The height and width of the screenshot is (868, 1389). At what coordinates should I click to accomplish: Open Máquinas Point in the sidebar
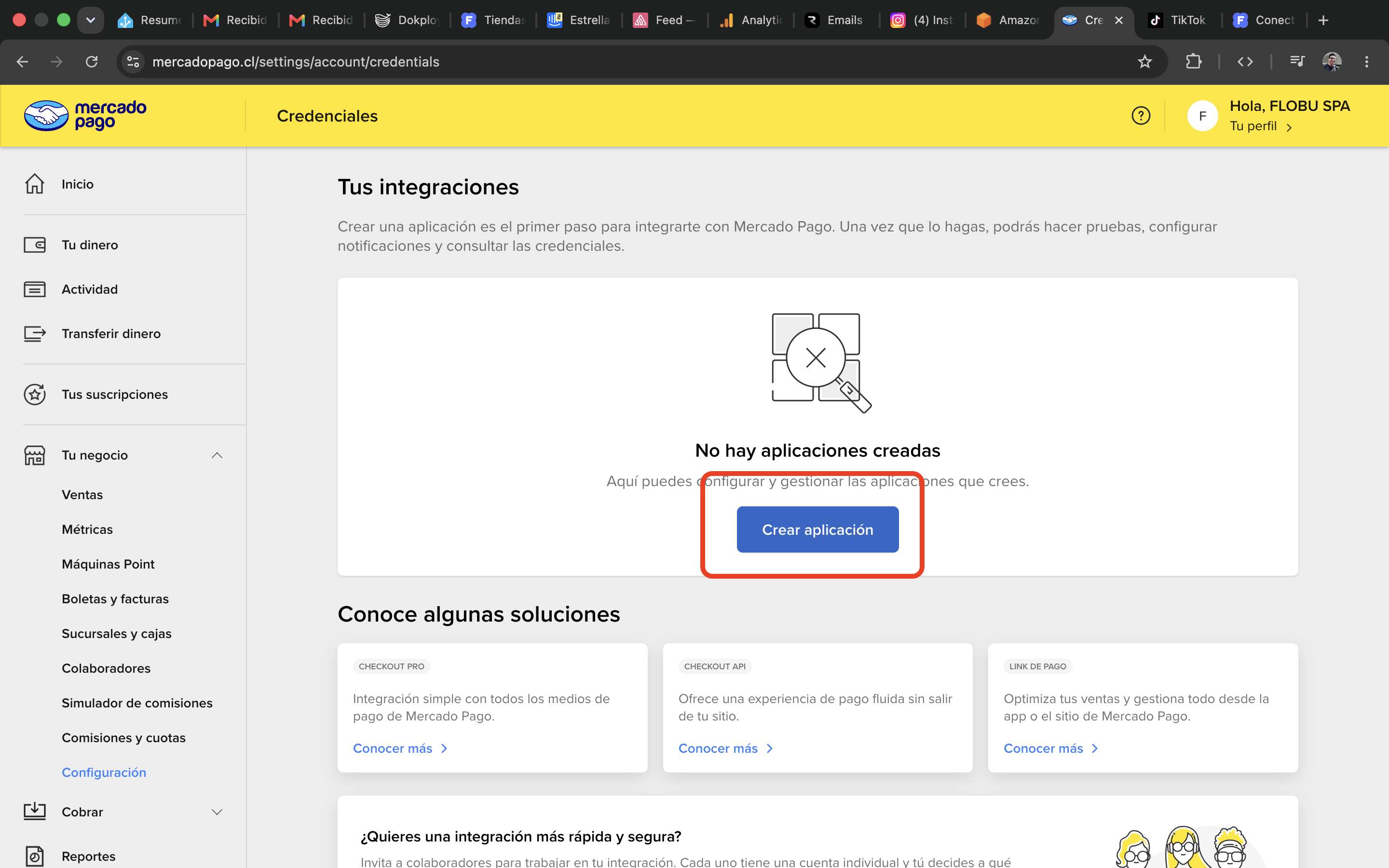tap(108, 564)
